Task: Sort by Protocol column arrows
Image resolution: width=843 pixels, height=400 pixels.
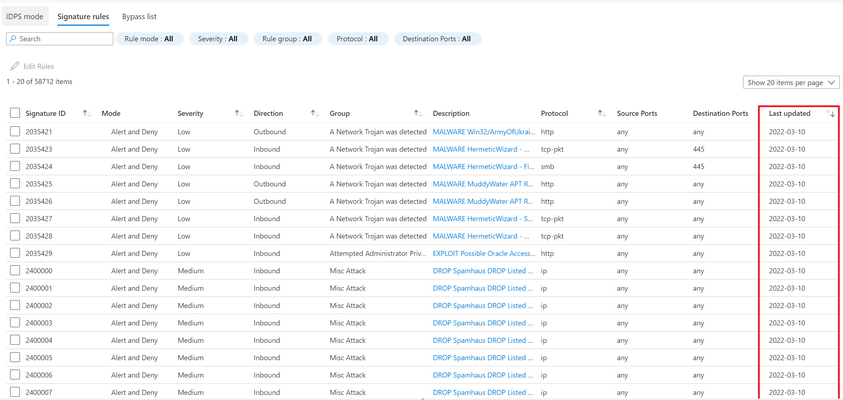Action: (x=602, y=113)
